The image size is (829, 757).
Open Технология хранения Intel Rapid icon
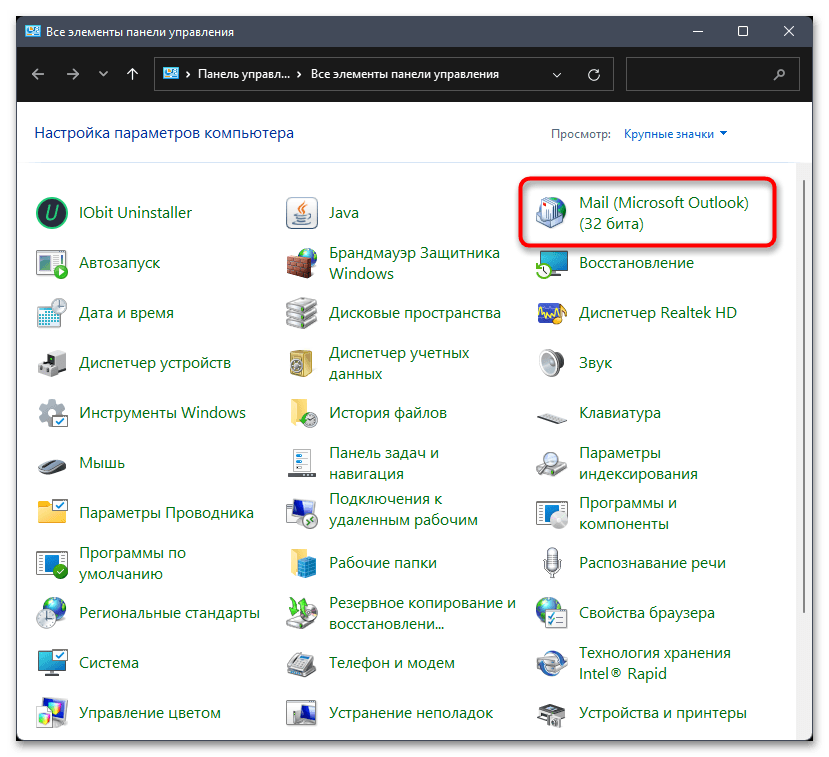[x=551, y=663]
